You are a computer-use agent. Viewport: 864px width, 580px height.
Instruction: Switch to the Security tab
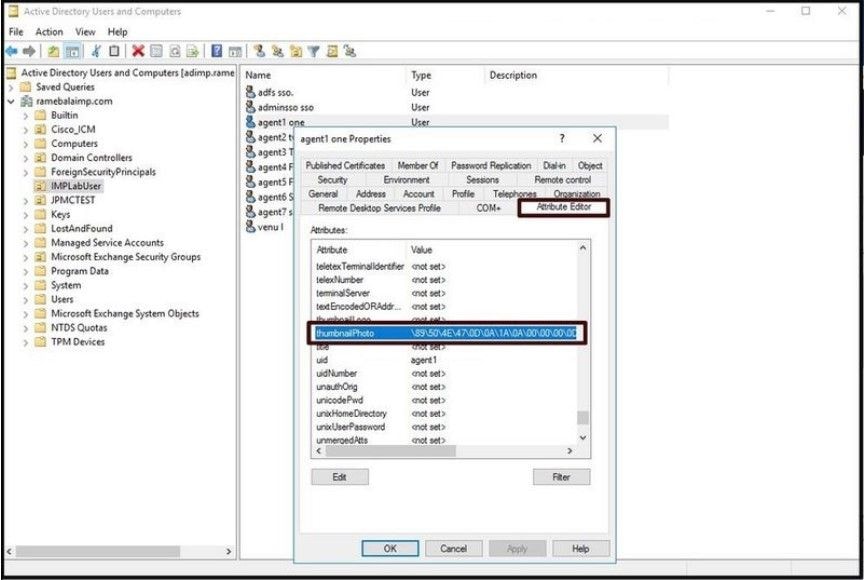(332, 180)
